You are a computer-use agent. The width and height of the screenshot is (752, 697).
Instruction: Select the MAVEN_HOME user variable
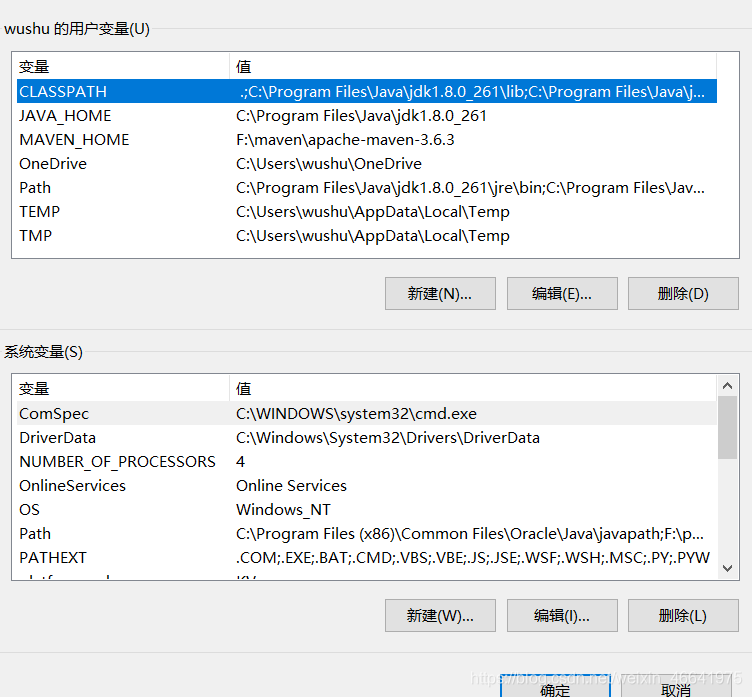pos(367,140)
